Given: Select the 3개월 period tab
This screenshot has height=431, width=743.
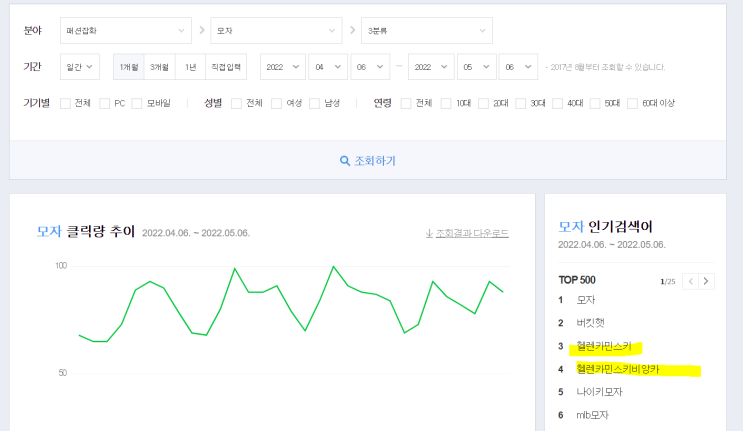Looking at the screenshot, I should click(159, 67).
